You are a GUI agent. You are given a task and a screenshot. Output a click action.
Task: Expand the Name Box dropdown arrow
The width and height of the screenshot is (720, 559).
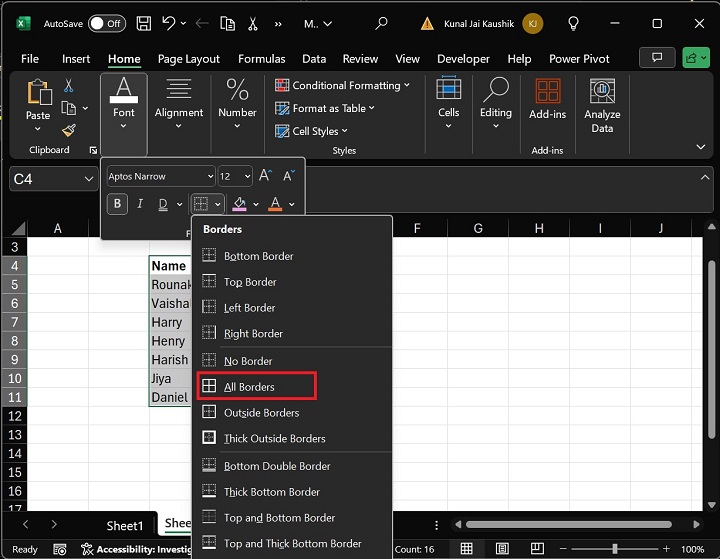[x=87, y=179]
